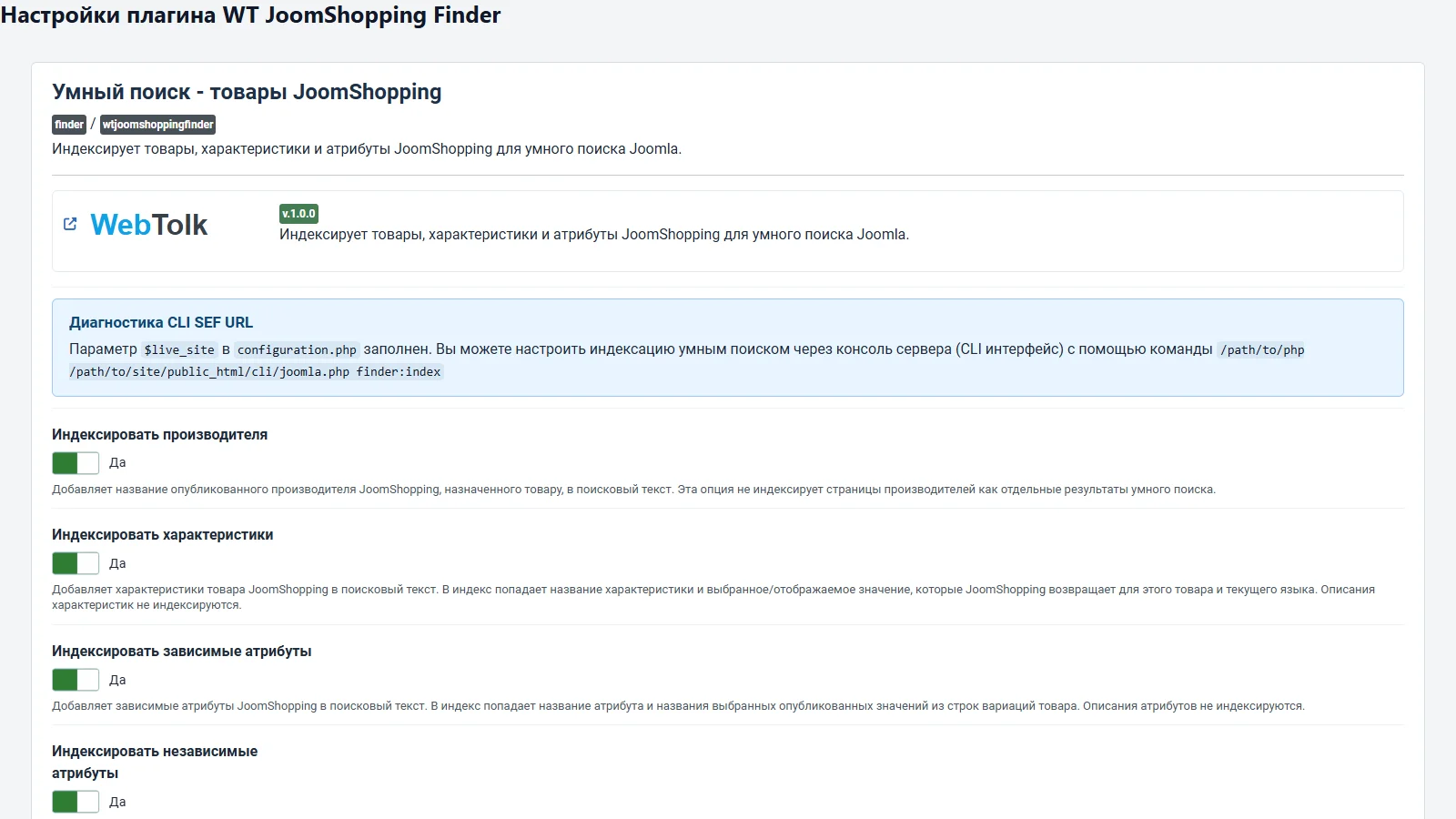Select the "cli/joomla.php finder:index" command text
1456x819 pixels.
tap(346, 371)
